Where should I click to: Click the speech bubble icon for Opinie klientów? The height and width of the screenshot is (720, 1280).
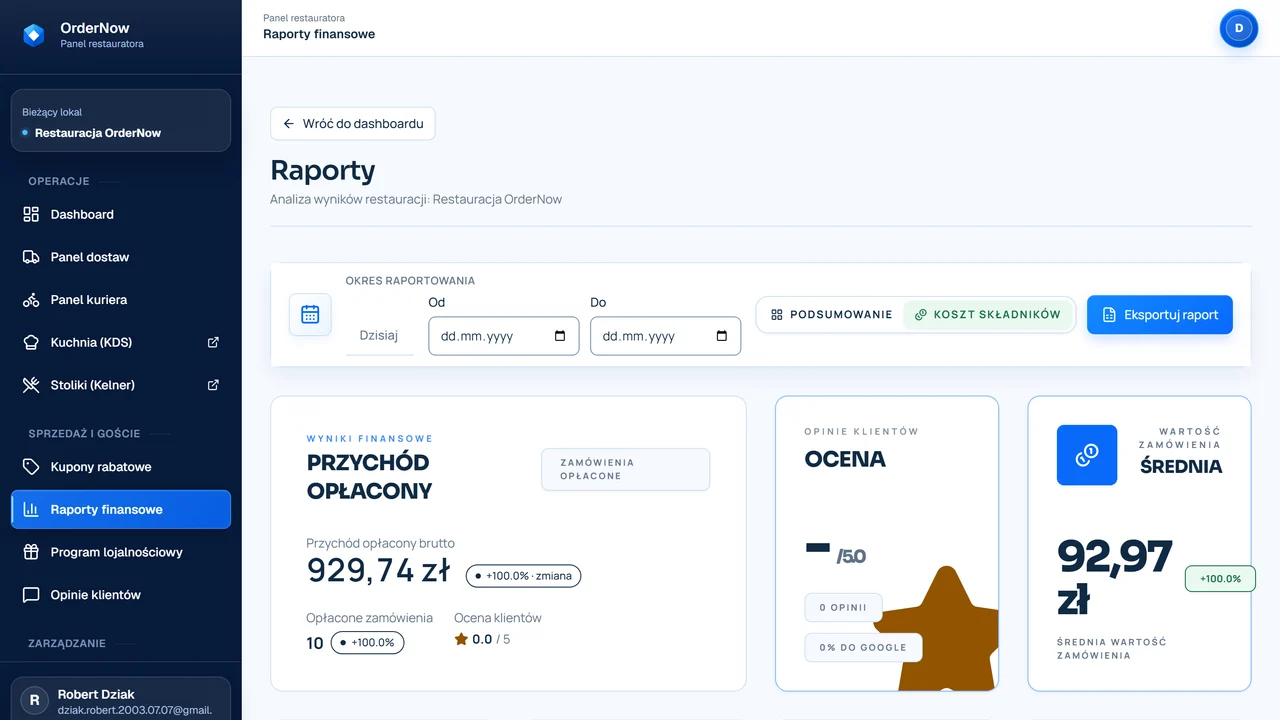point(31,595)
